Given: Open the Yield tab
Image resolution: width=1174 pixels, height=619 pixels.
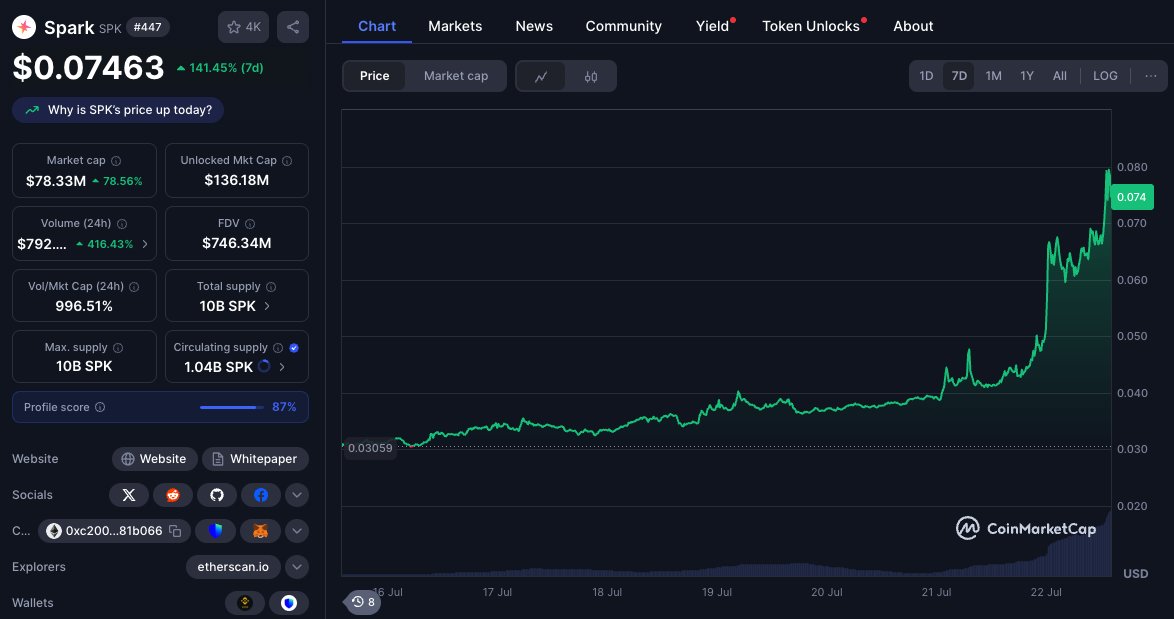Looking at the screenshot, I should tap(713, 26).
